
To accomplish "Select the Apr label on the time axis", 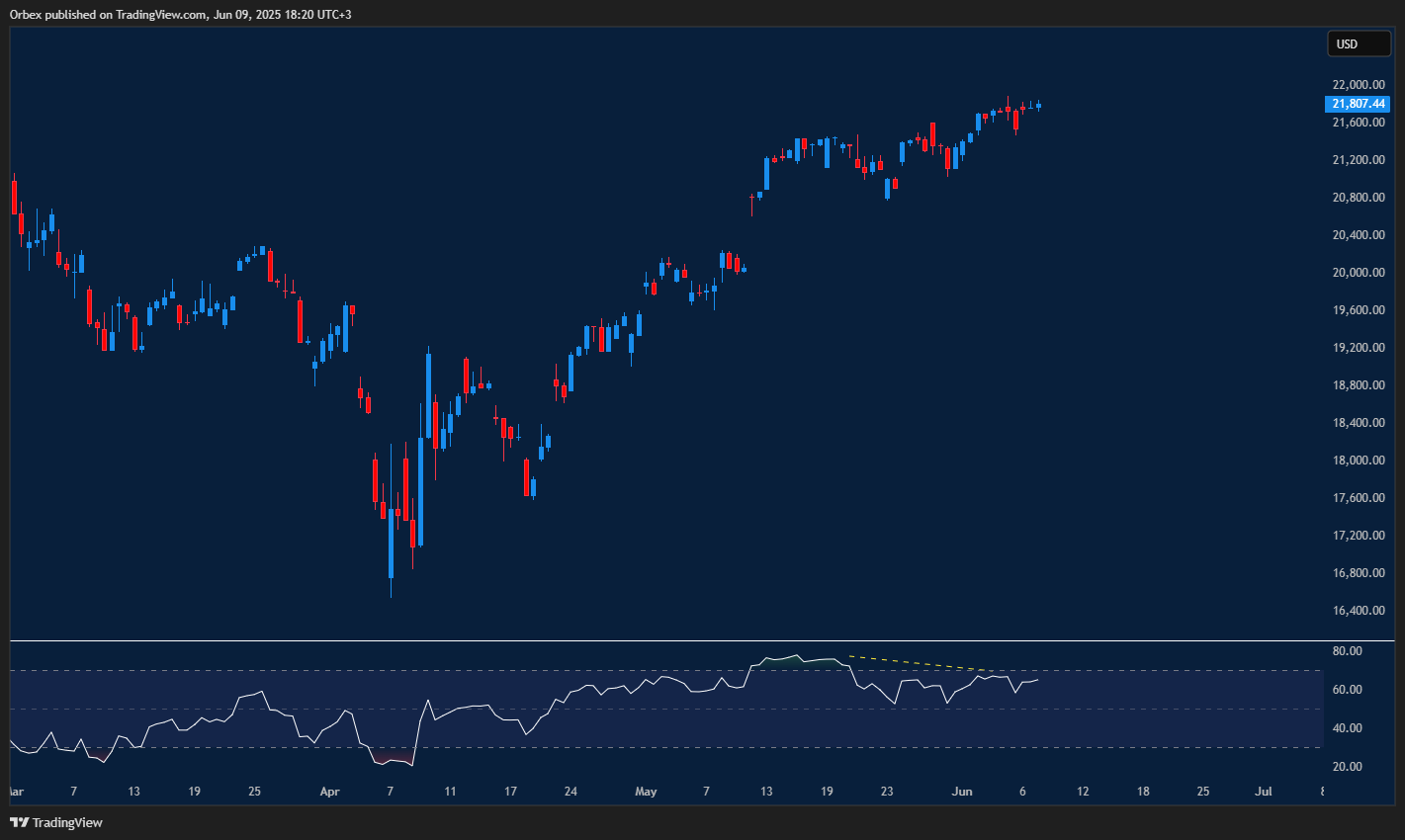I will click(329, 792).
